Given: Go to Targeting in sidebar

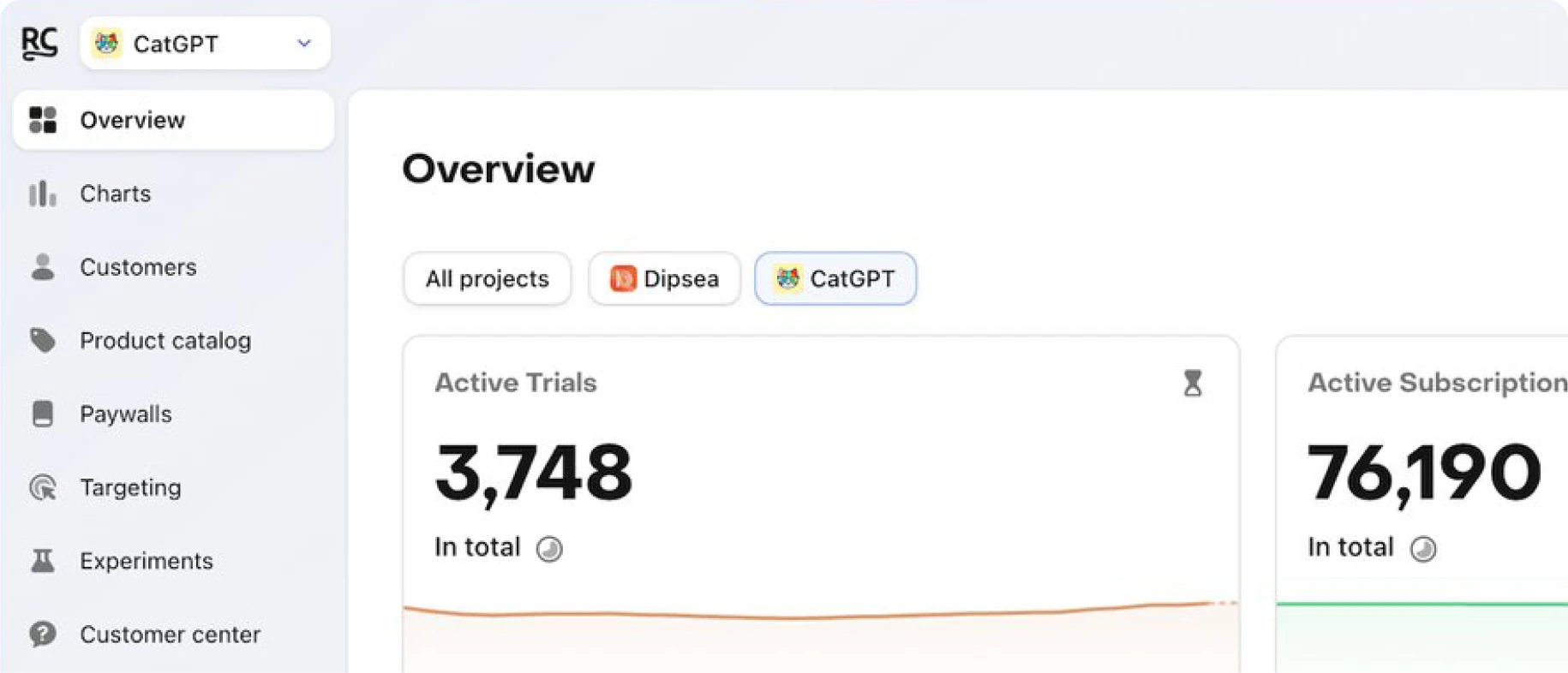Looking at the screenshot, I should tap(174, 487).
